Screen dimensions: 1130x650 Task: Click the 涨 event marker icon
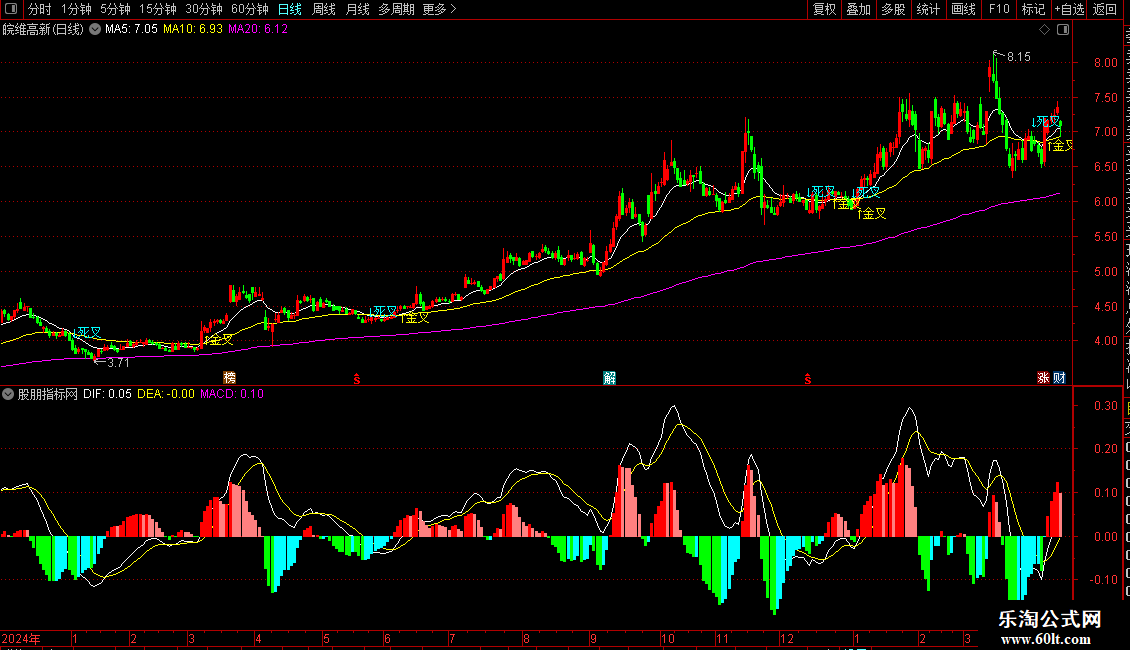1043,378
